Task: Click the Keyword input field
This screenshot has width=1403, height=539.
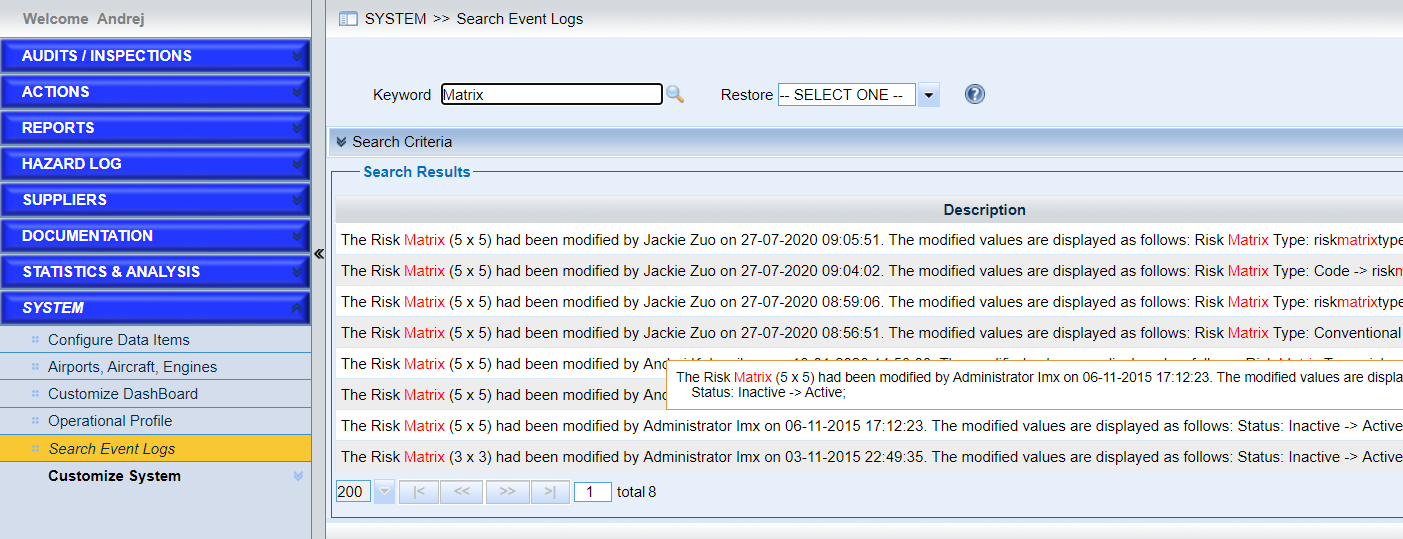Action: coord(551,95)
